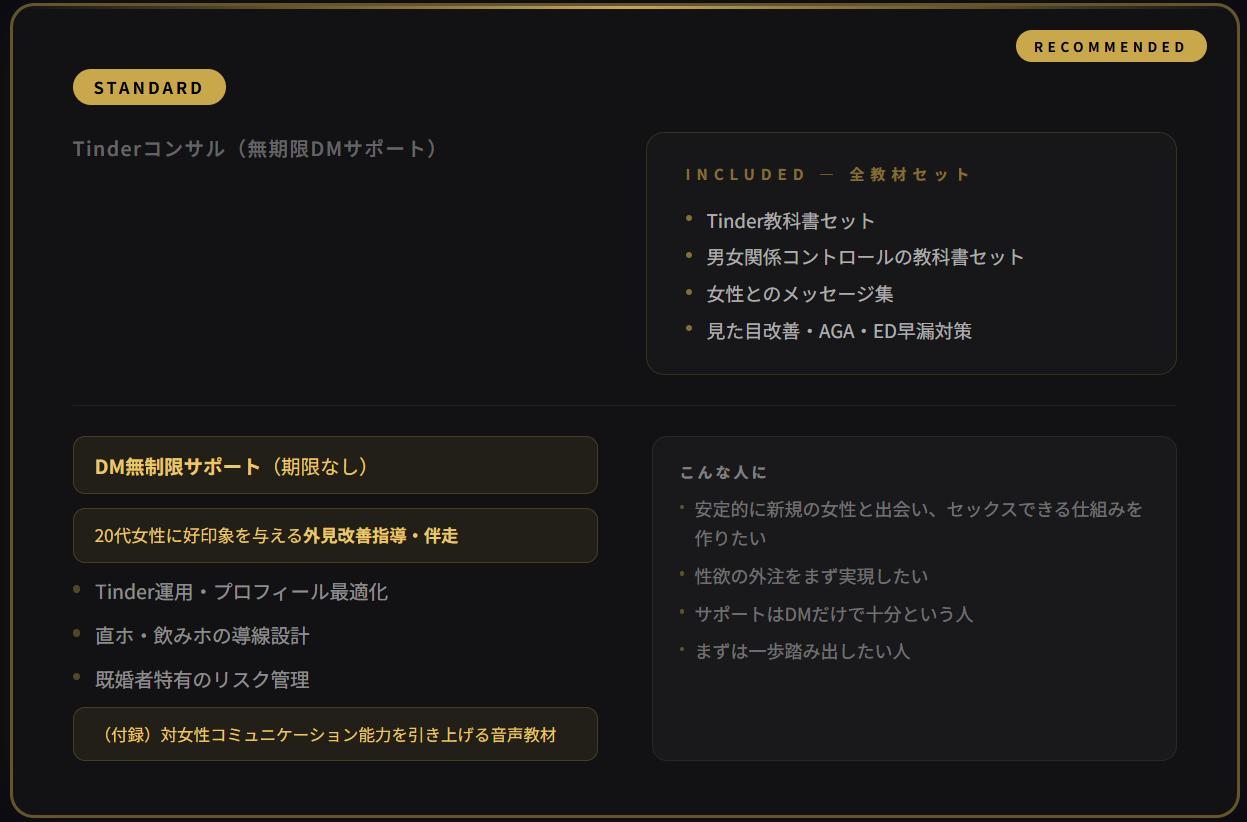Image resolution: width=1247 pixels, height=822 pixels.
Task: Click the RECOMMENDED badge
Action: [x=1110, y=47]
